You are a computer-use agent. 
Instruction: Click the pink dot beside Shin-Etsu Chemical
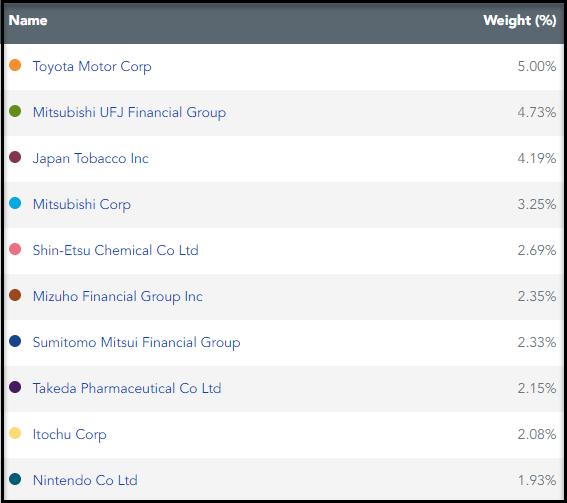[x=15, y=249]
